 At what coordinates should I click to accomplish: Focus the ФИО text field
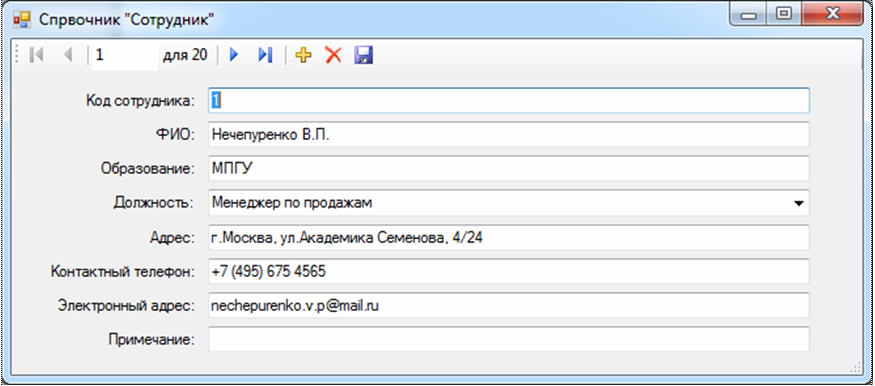point(508,134)
